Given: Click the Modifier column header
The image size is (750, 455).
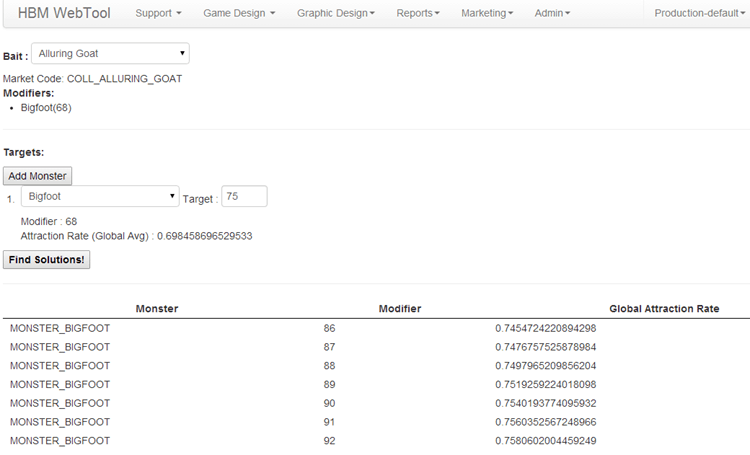Looking at the screenshot, I should click(400, 309).
